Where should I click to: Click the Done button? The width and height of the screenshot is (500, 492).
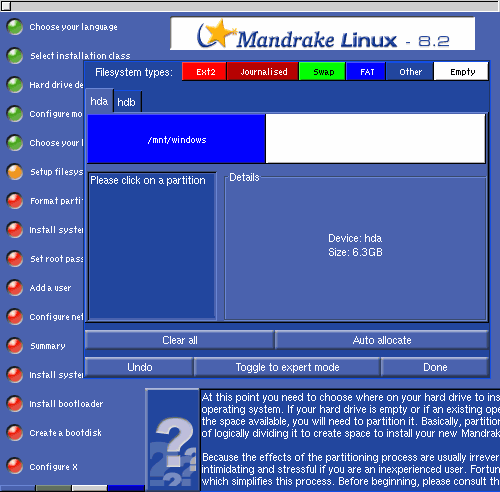click(435, 367)
